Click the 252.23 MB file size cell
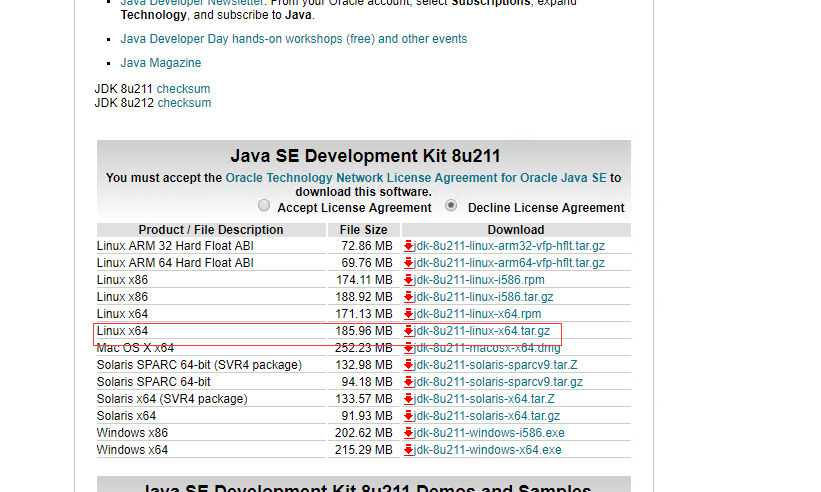 (363, 348)
